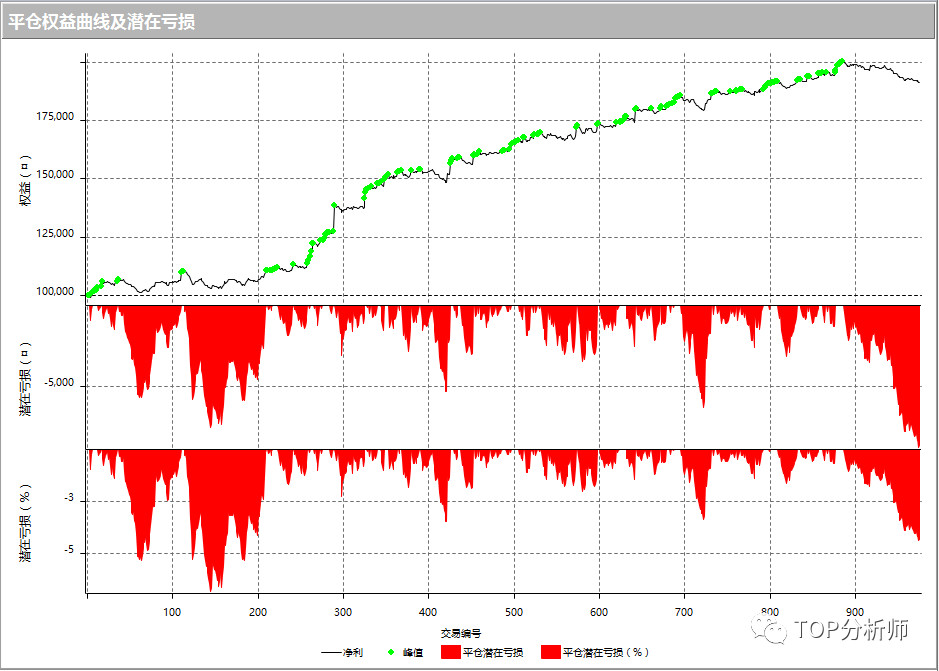This screenshot has width=939, height=671.
Task: Click the 150,000 label on equity axis
Action: [53, 176]
